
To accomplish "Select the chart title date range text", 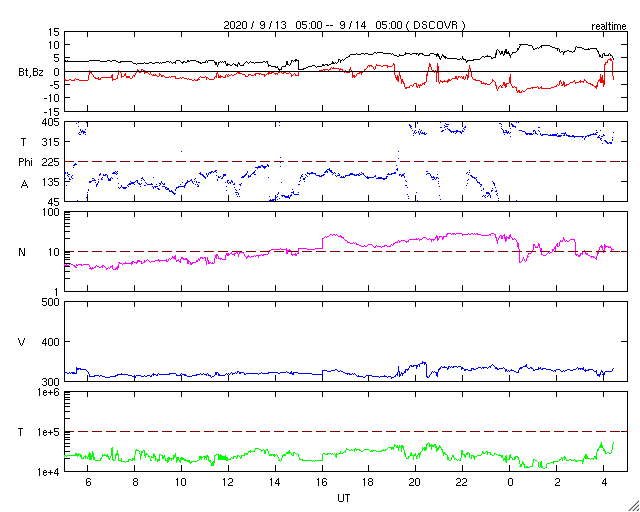I will 344,25.
